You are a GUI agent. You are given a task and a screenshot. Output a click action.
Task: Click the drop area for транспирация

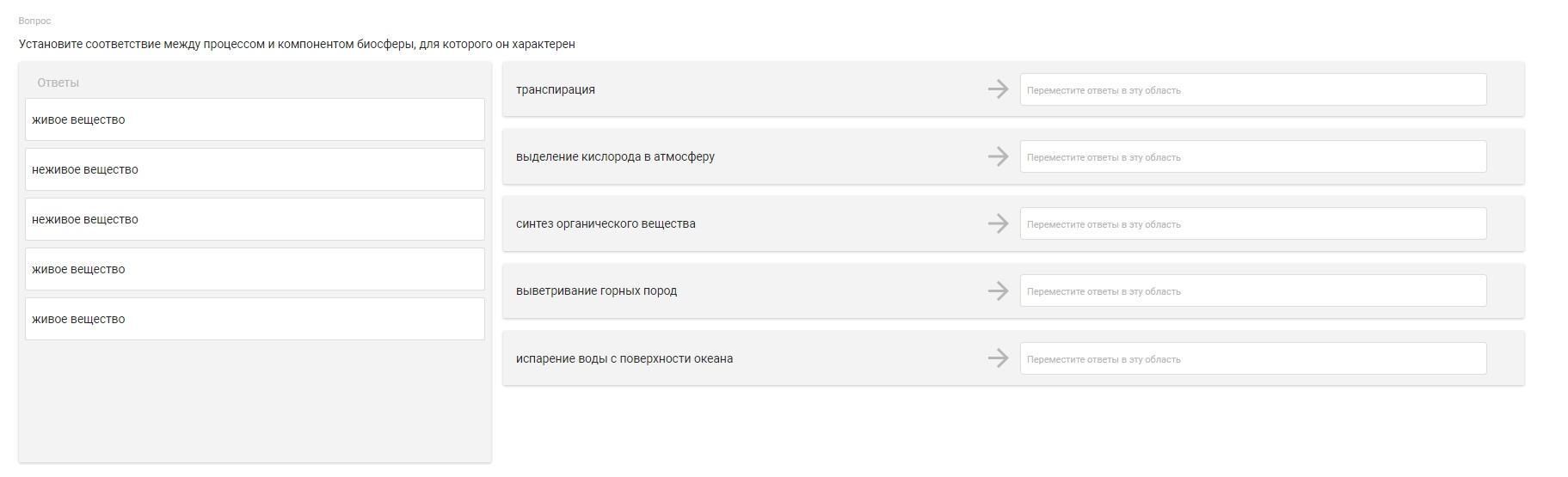click(1252, 89)
